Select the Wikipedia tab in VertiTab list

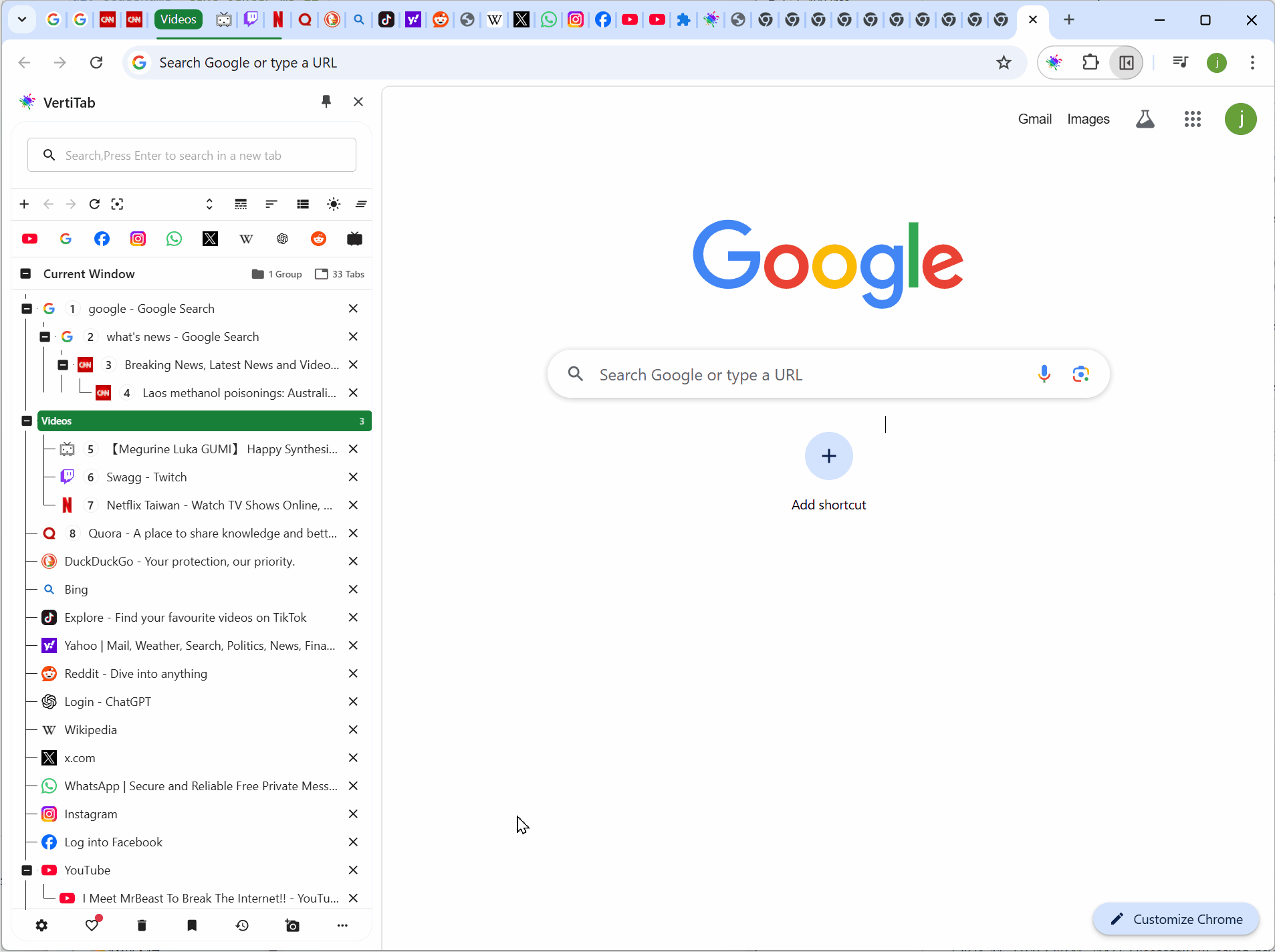click(91, 730)
